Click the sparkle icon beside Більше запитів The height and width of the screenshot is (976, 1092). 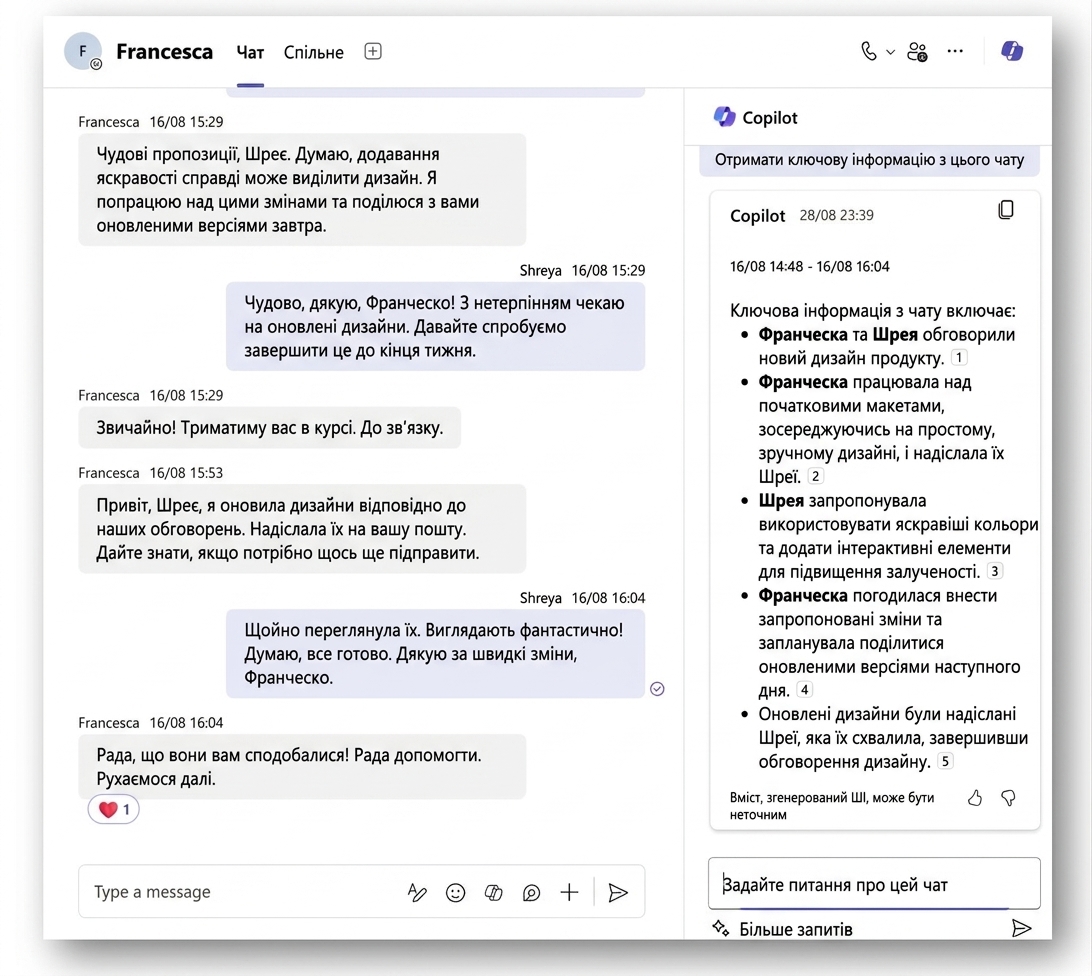pyautogui.click(x=721, y=928)
